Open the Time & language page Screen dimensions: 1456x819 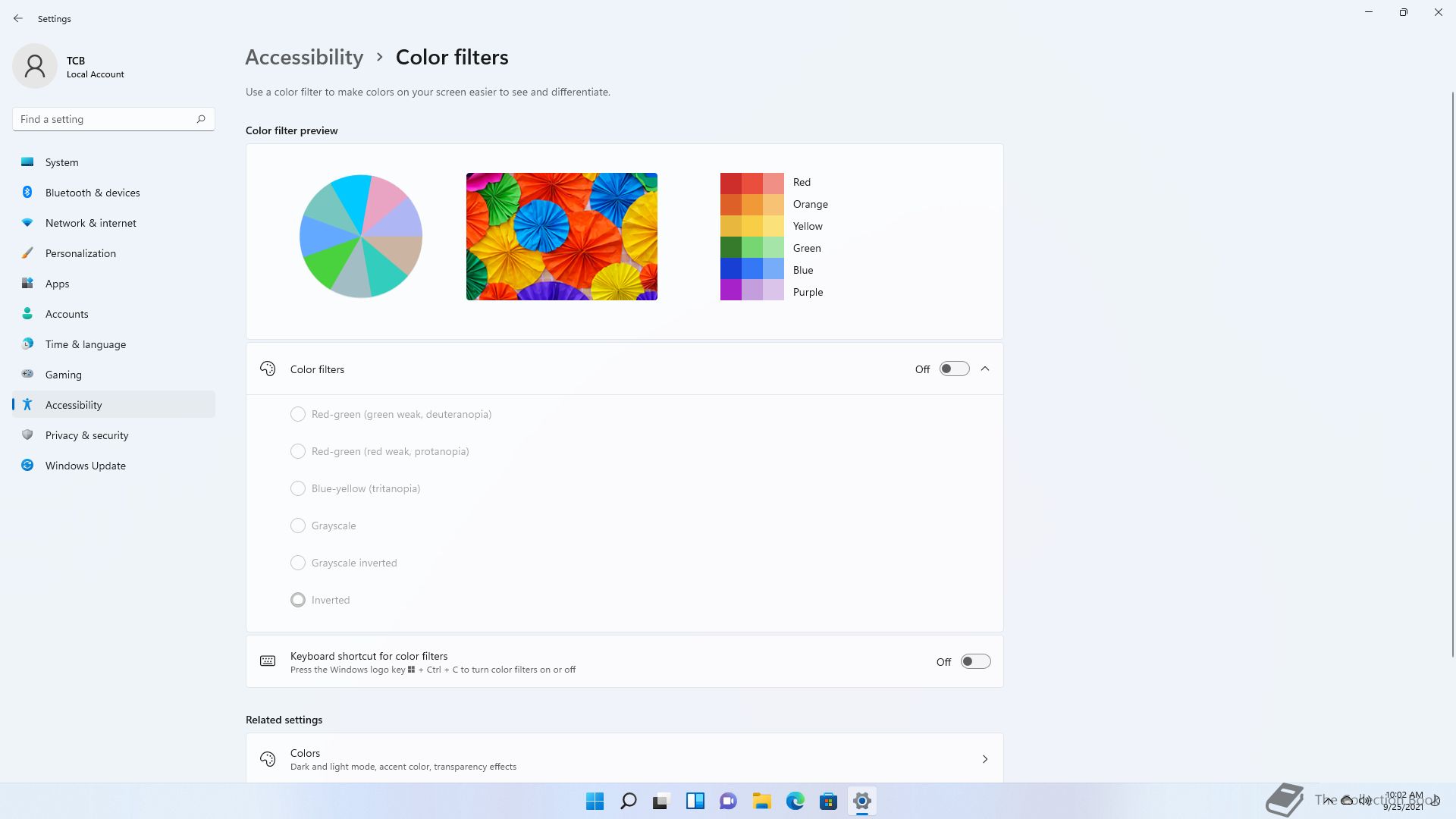114,344
